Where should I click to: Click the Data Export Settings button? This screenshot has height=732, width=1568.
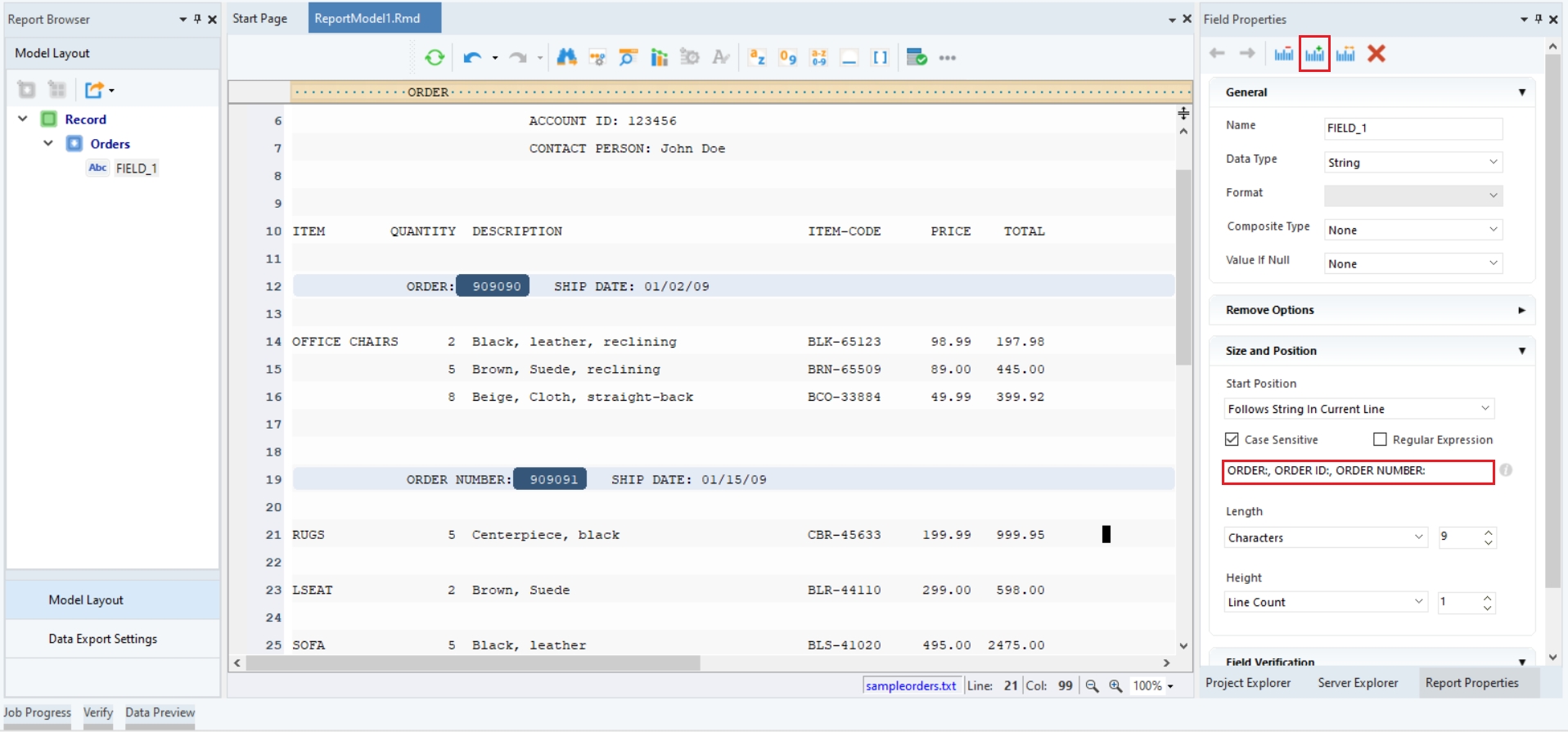pyautogui.click(x=102, y=639)
